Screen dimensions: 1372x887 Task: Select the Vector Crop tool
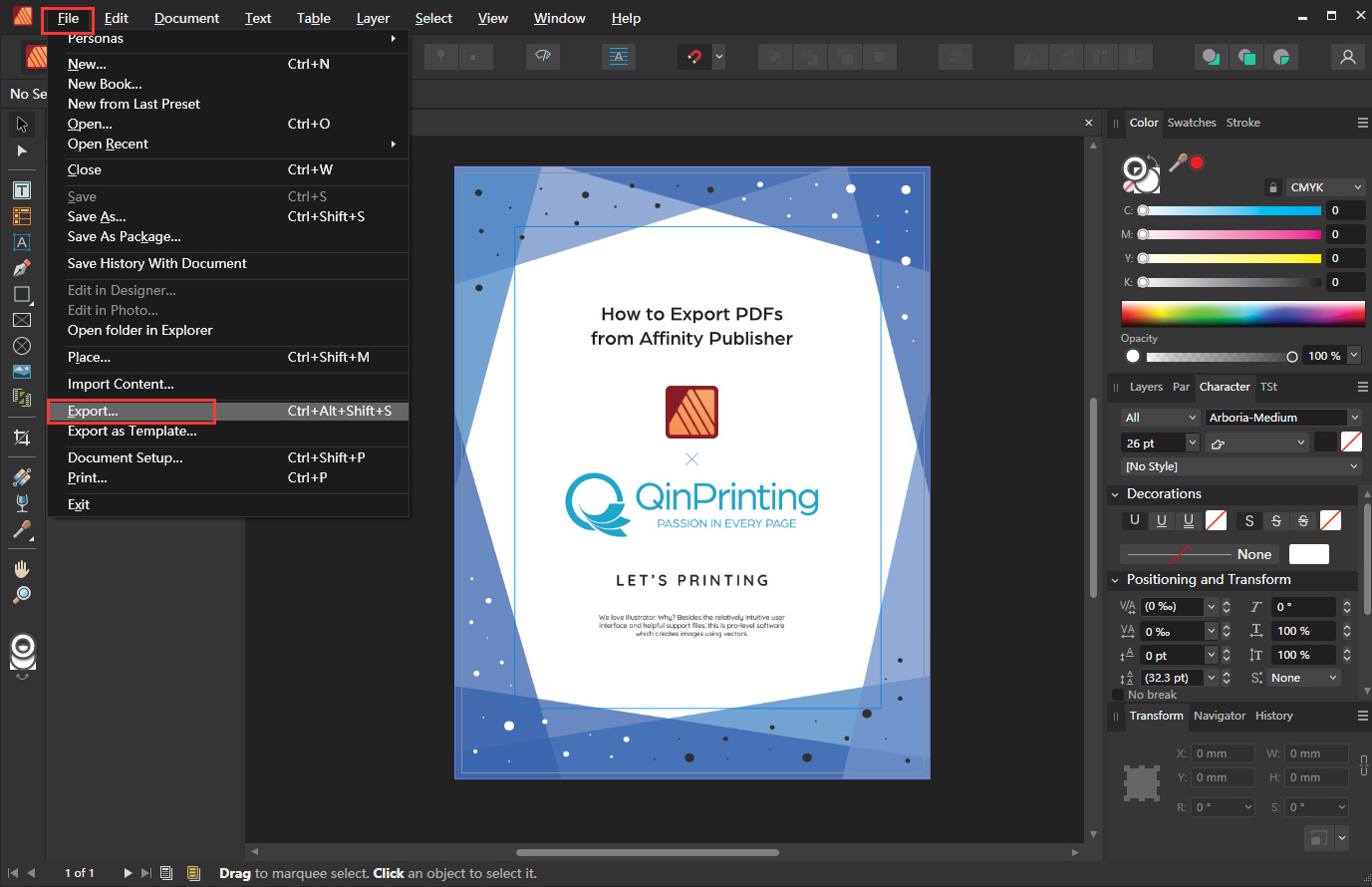22,438
